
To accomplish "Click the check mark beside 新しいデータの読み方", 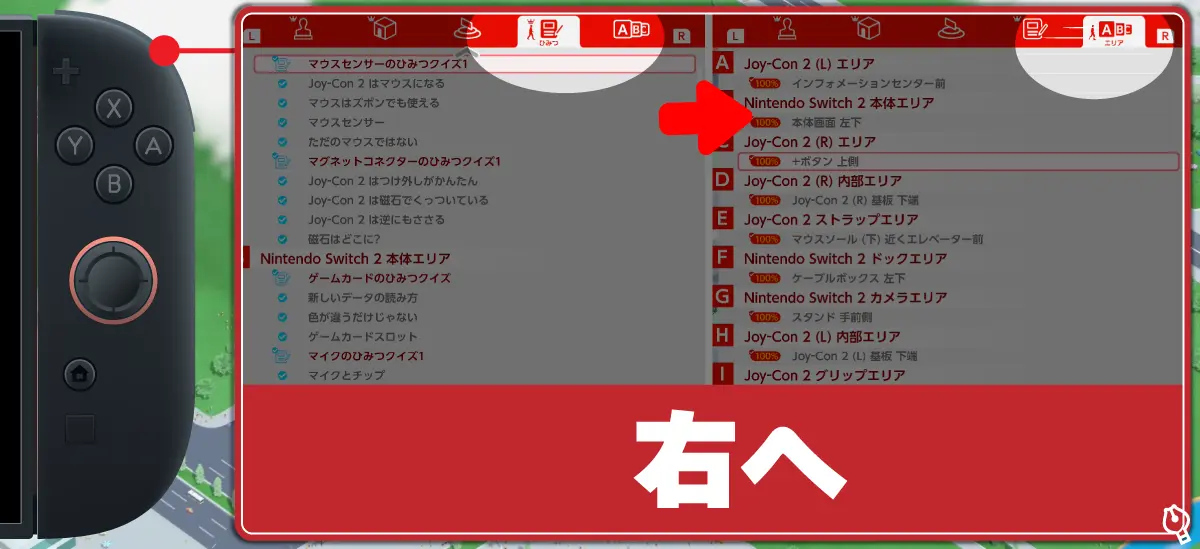I will click(x=282, y=298).
